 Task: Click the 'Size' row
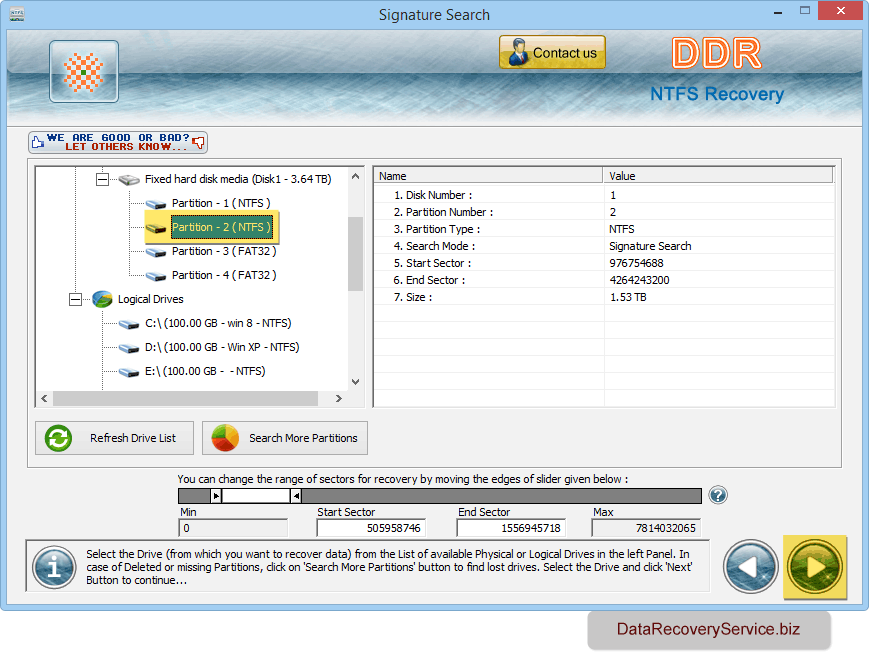coord(604,297)
